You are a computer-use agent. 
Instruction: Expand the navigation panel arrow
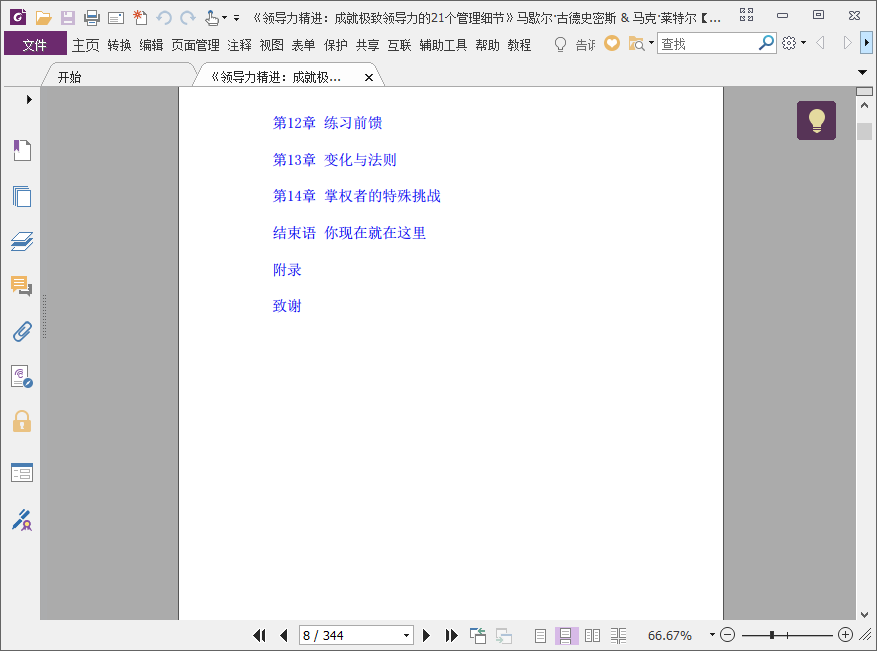tap(29, 100)
